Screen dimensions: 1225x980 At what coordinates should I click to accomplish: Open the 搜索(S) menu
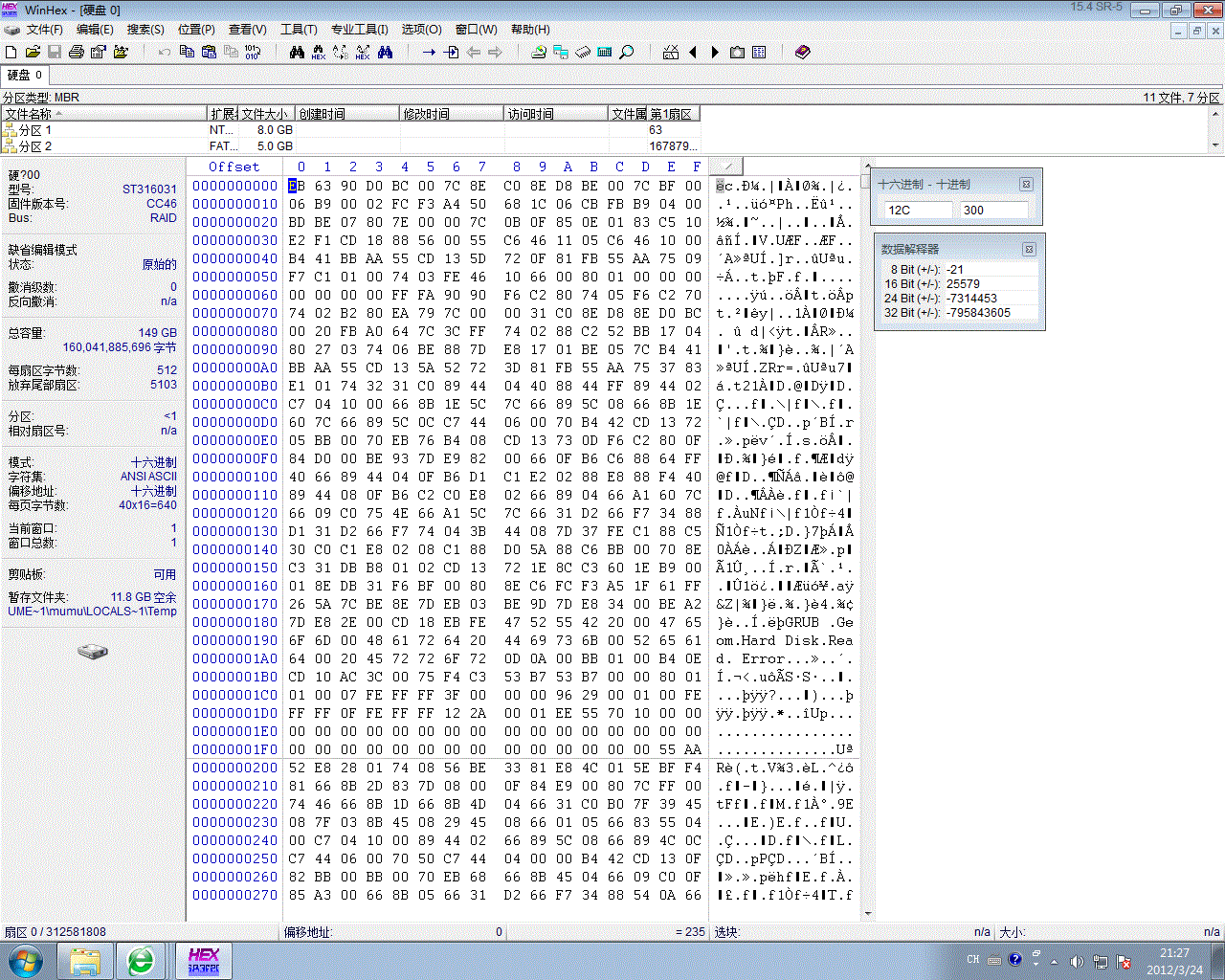pyautogui.click(x=145, y=30)
